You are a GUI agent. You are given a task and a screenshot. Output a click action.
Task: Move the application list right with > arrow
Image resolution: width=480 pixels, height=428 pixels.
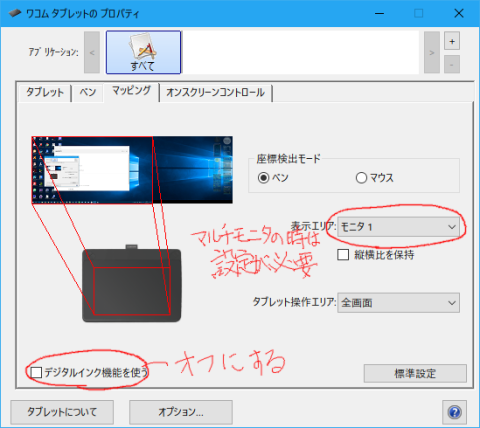click(432, 52)
